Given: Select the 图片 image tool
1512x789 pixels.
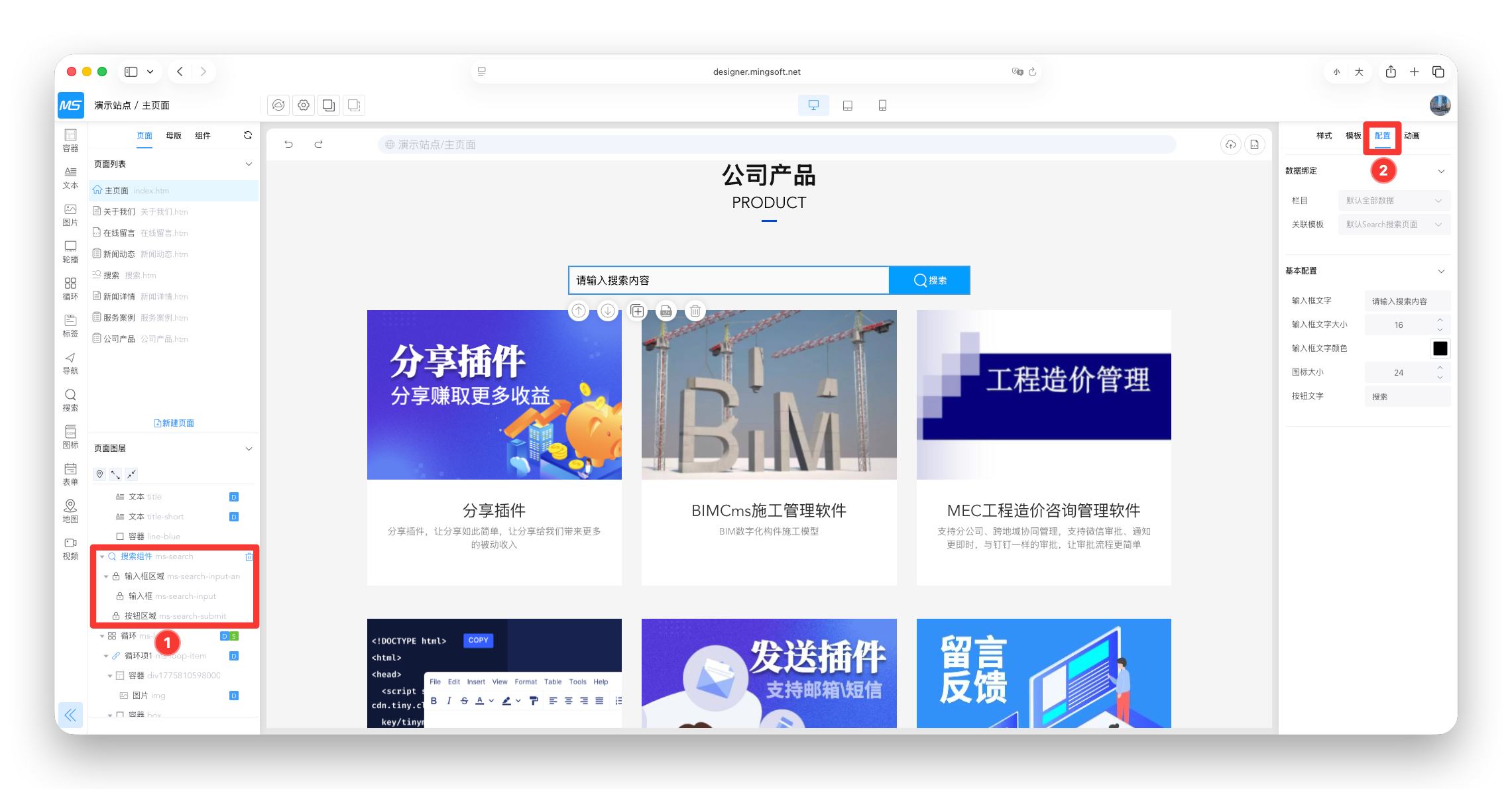Looking at the screenshot, I should pyautogui.click(x=70, y=215).
